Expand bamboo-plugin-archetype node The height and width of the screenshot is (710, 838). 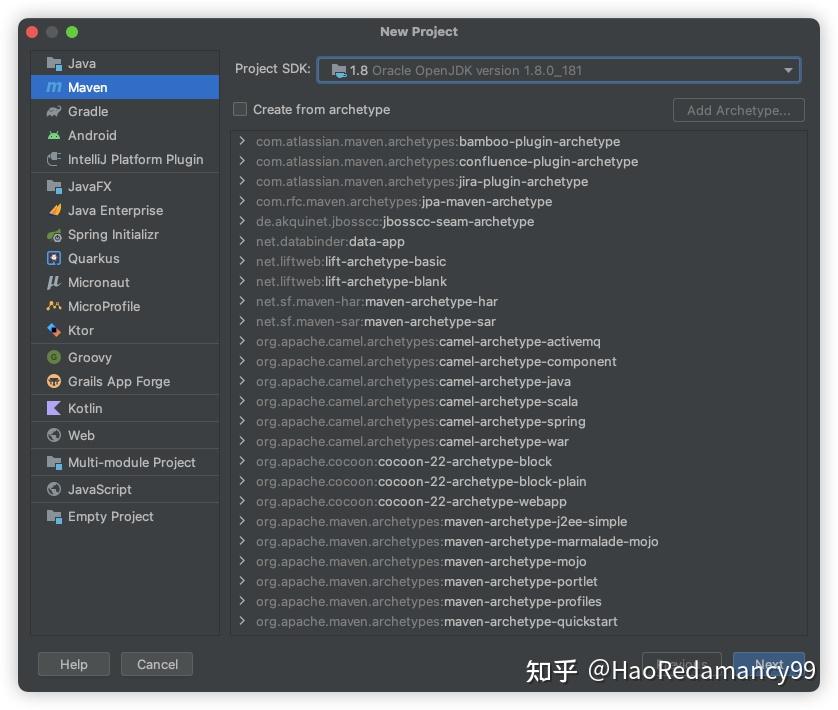click(x=243, y=141)
